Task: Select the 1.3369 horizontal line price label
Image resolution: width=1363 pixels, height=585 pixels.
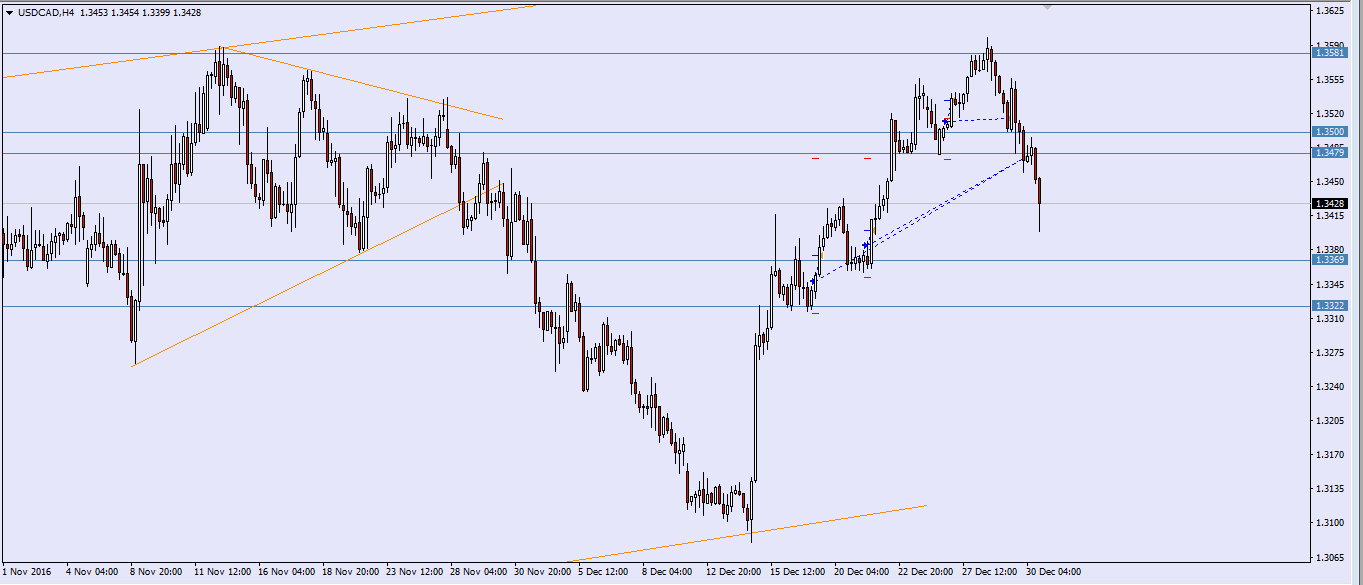Action: [1330, 260]
